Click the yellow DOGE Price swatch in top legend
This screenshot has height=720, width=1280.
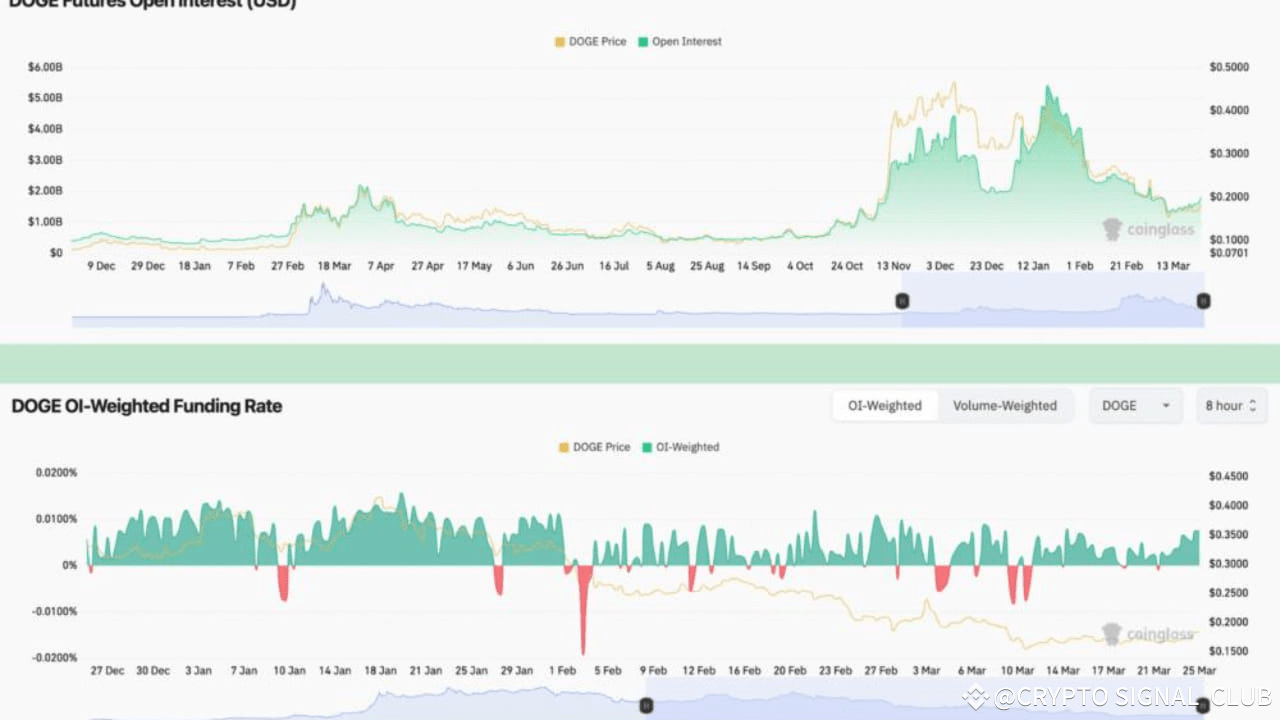point(560,42)
